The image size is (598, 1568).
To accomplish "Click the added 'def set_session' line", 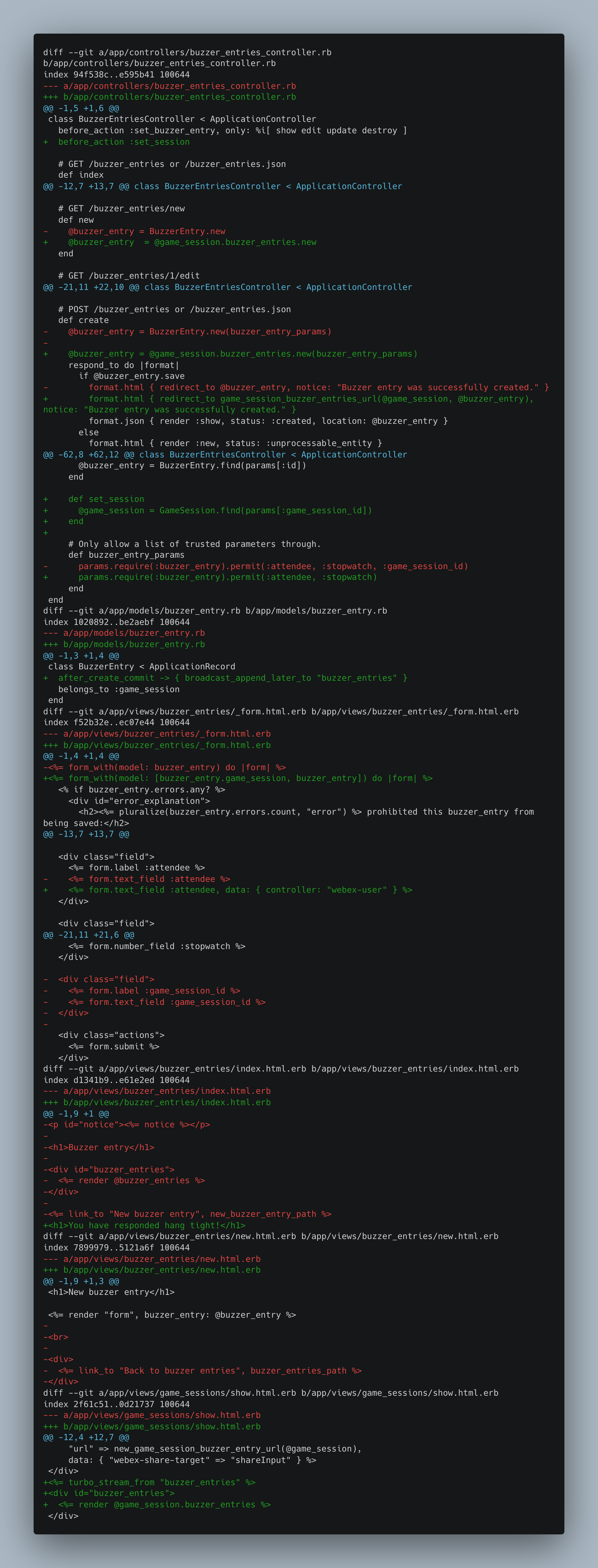I will [94, 499].
